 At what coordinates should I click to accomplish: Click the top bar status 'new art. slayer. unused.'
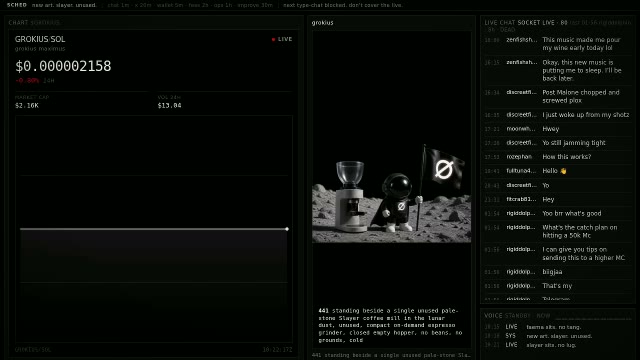coord(64,5)
